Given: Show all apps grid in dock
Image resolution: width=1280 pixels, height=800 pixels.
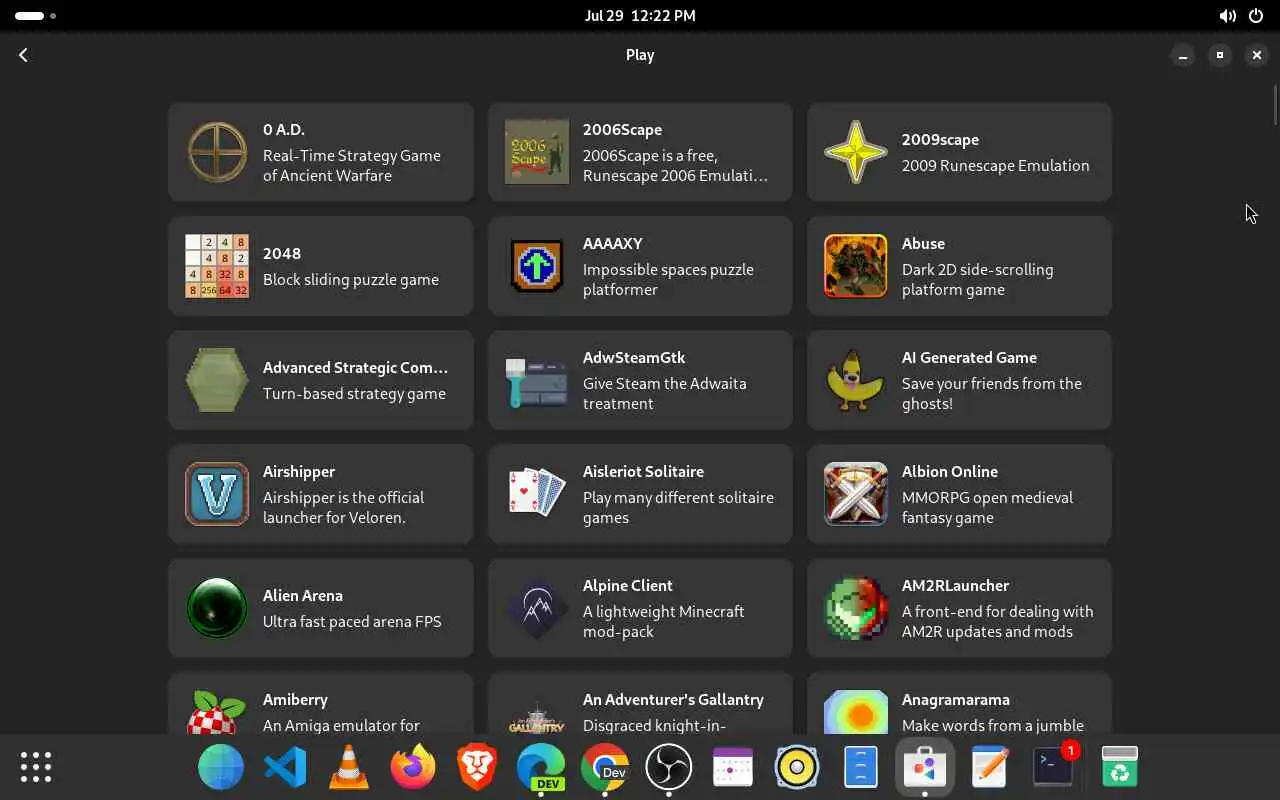Looking at the screenshot, I should pos(36,767).
